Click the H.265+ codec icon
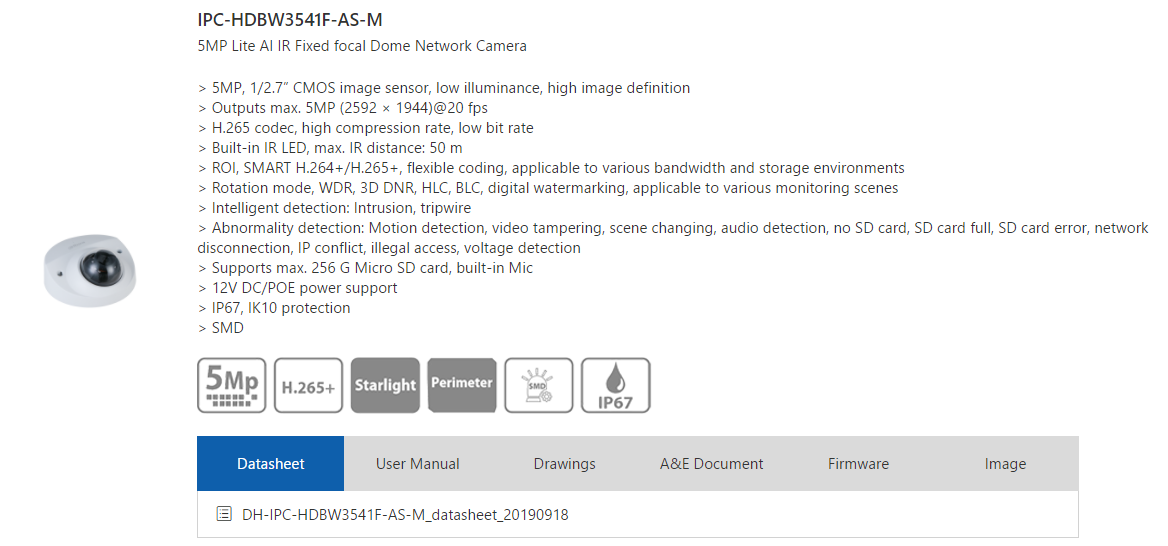The width and height of the screenshot is (1168, 546). [309, 385]
